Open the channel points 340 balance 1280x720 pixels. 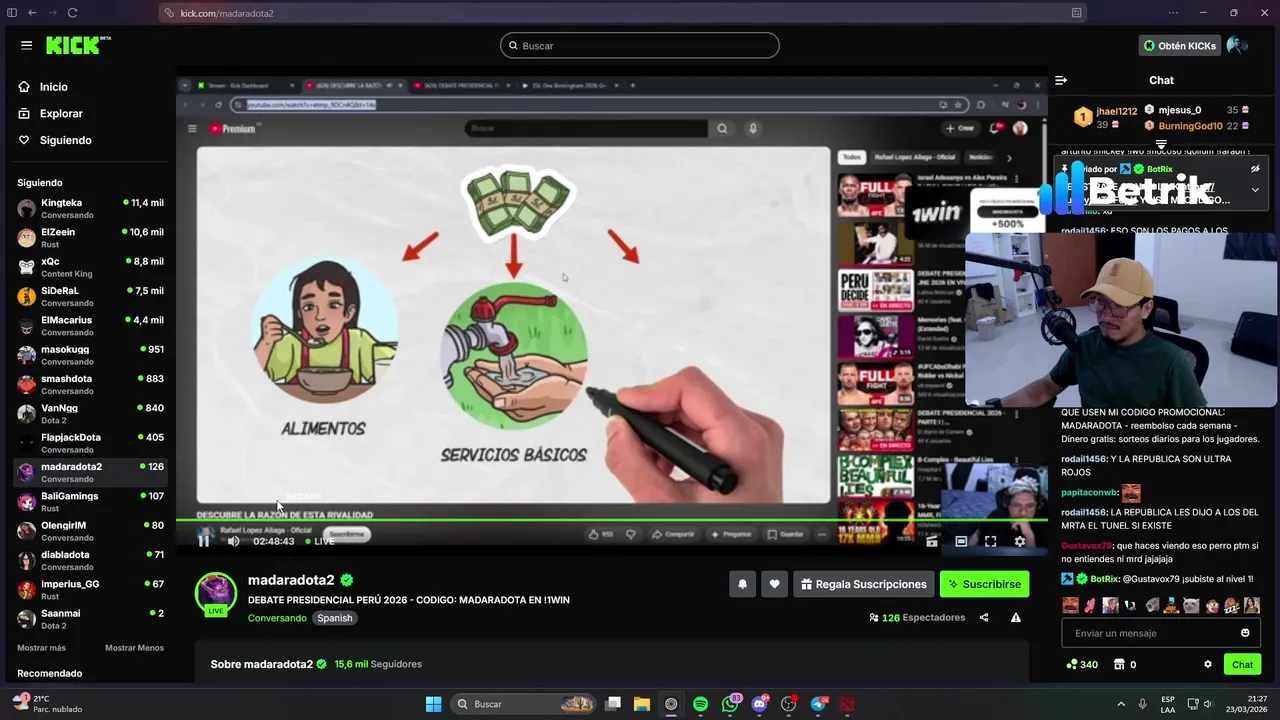[x=1082, y=664]
